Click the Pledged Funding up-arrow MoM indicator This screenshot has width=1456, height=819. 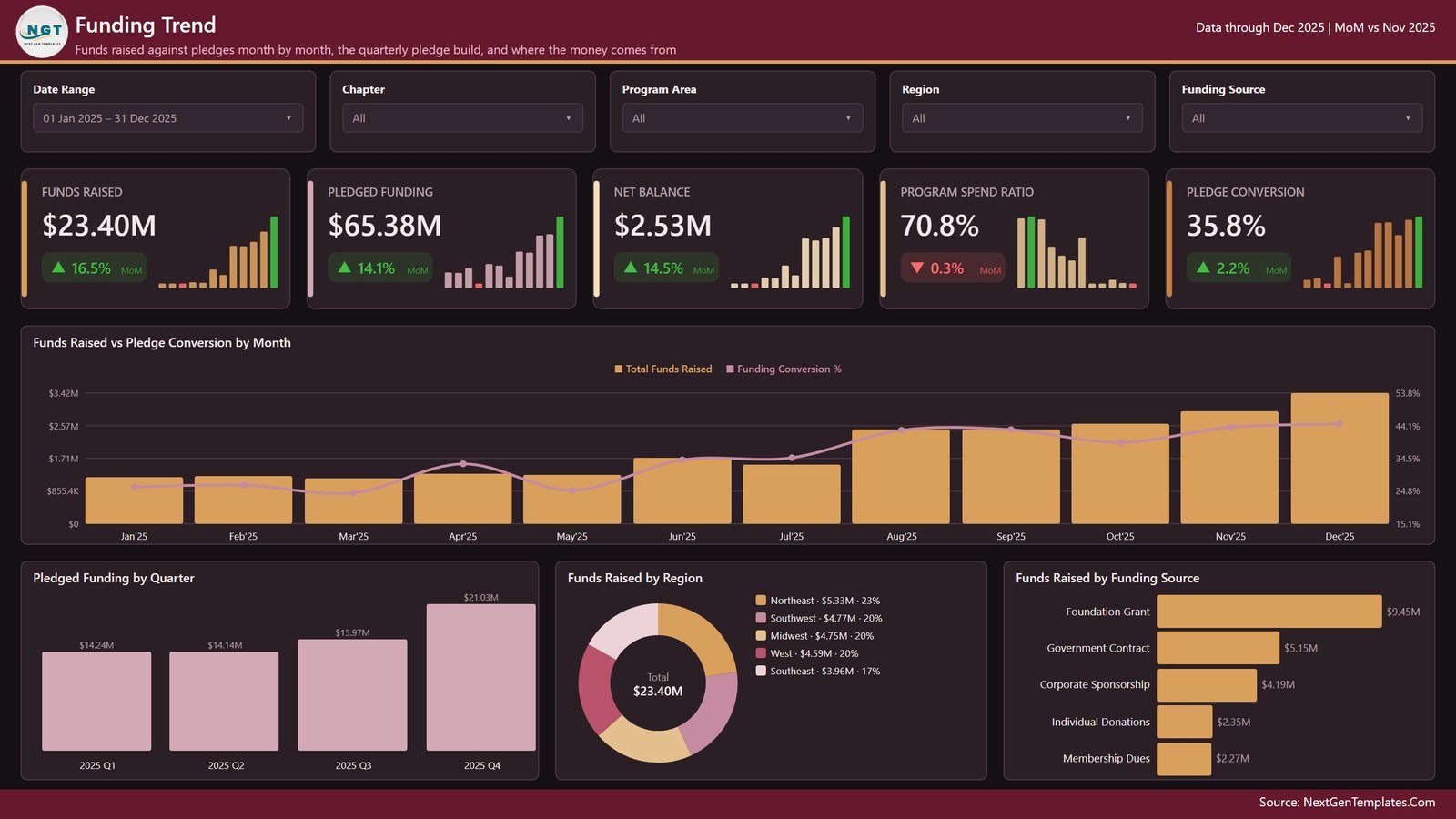tap(345, 268)
